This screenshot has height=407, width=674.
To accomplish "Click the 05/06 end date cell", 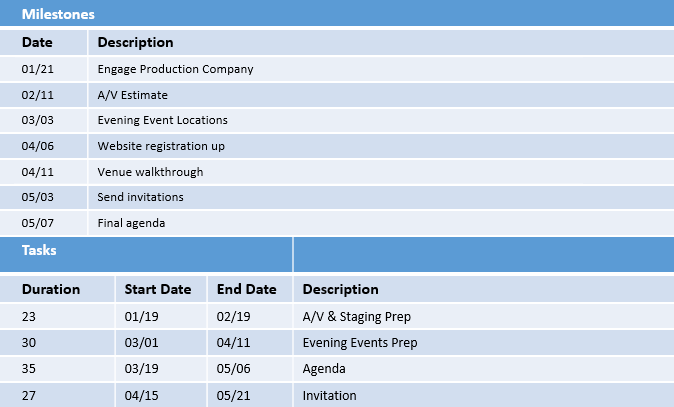I will 232,369.
